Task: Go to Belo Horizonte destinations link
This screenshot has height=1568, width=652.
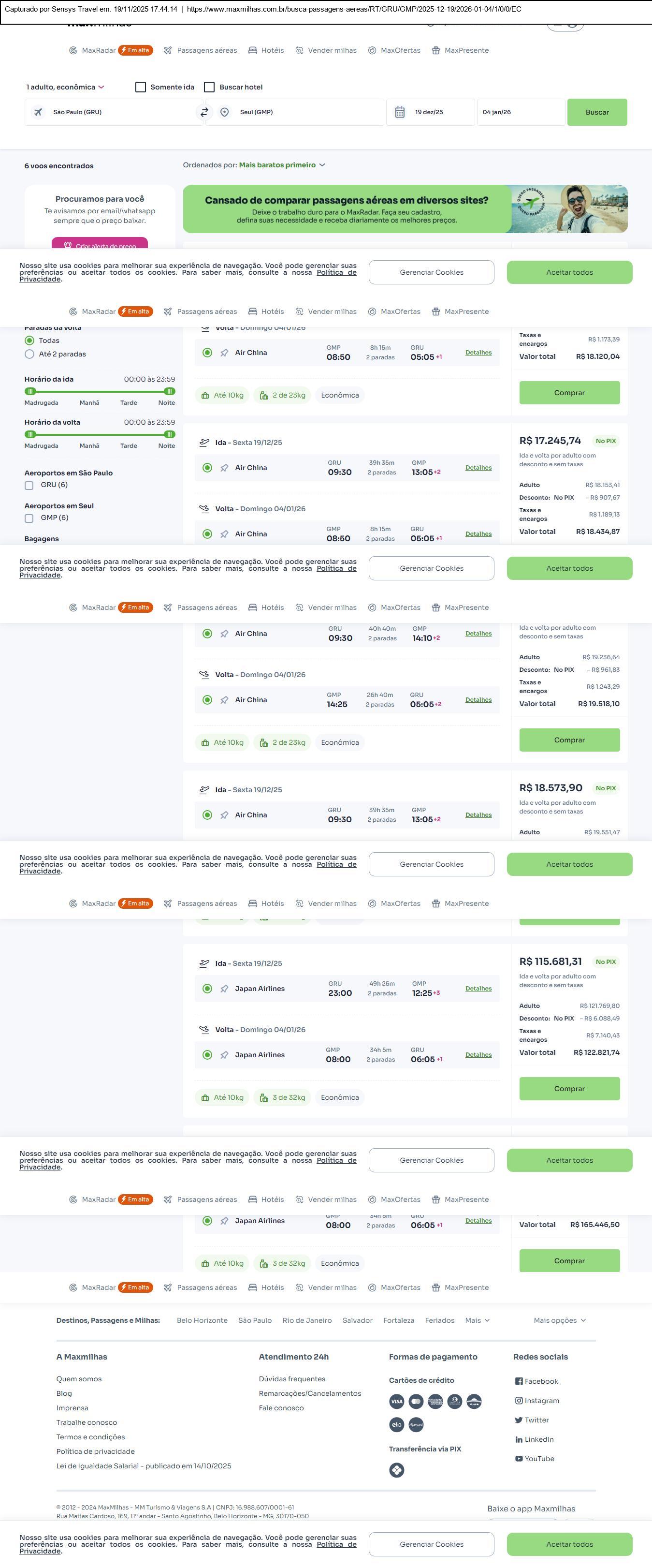Action: pos(202,1320)
